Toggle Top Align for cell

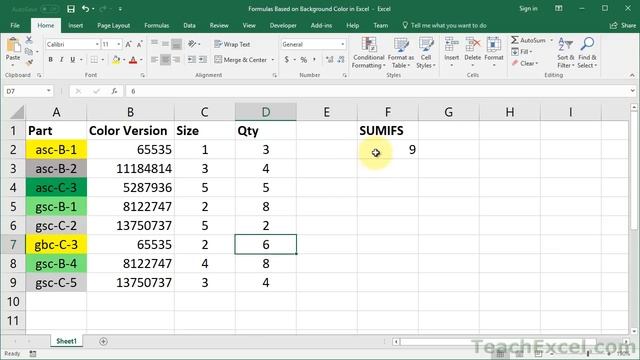[154, 44]
